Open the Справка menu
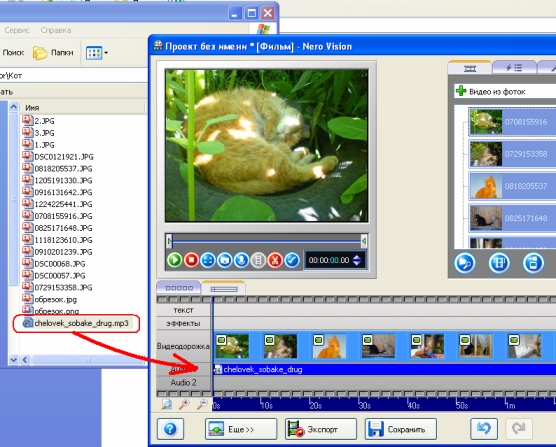Image resolution: width=556 pixels, height=447 pixels. pyautogui.click(x=56, y=30)
